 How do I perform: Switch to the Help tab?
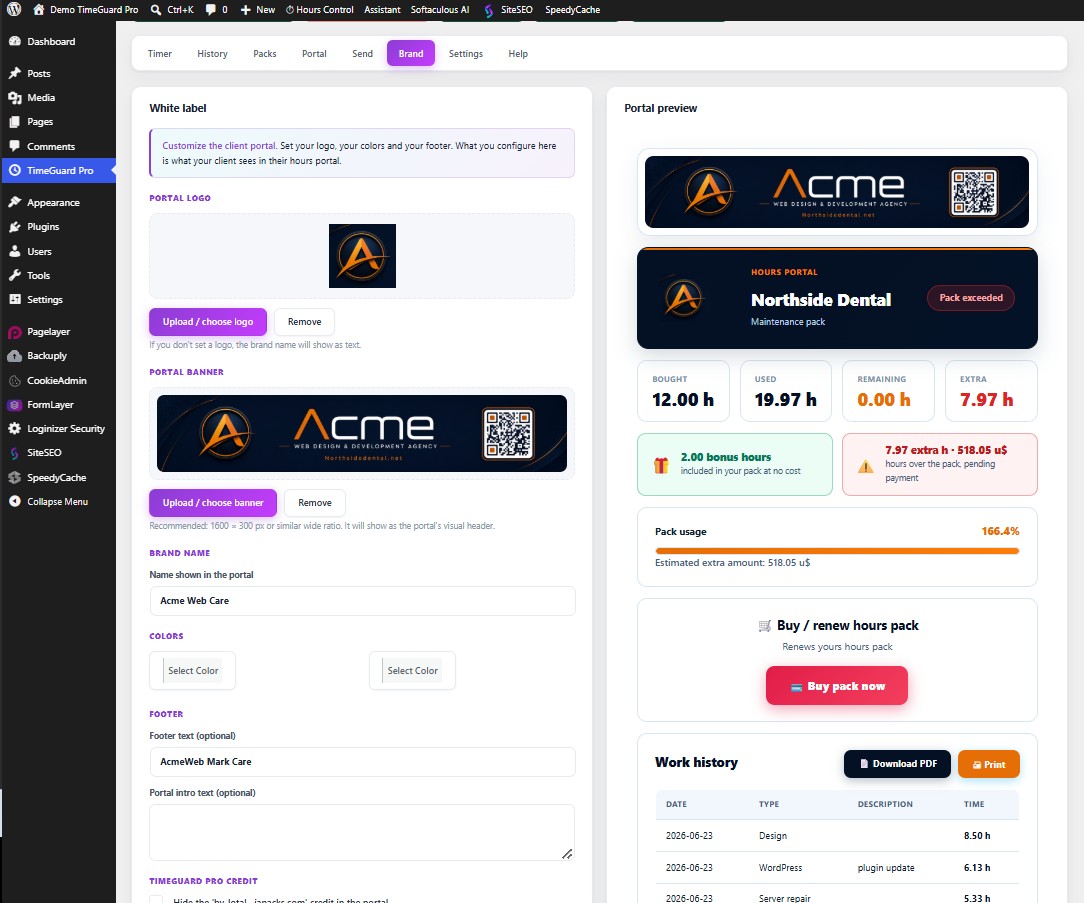[518, 53]
